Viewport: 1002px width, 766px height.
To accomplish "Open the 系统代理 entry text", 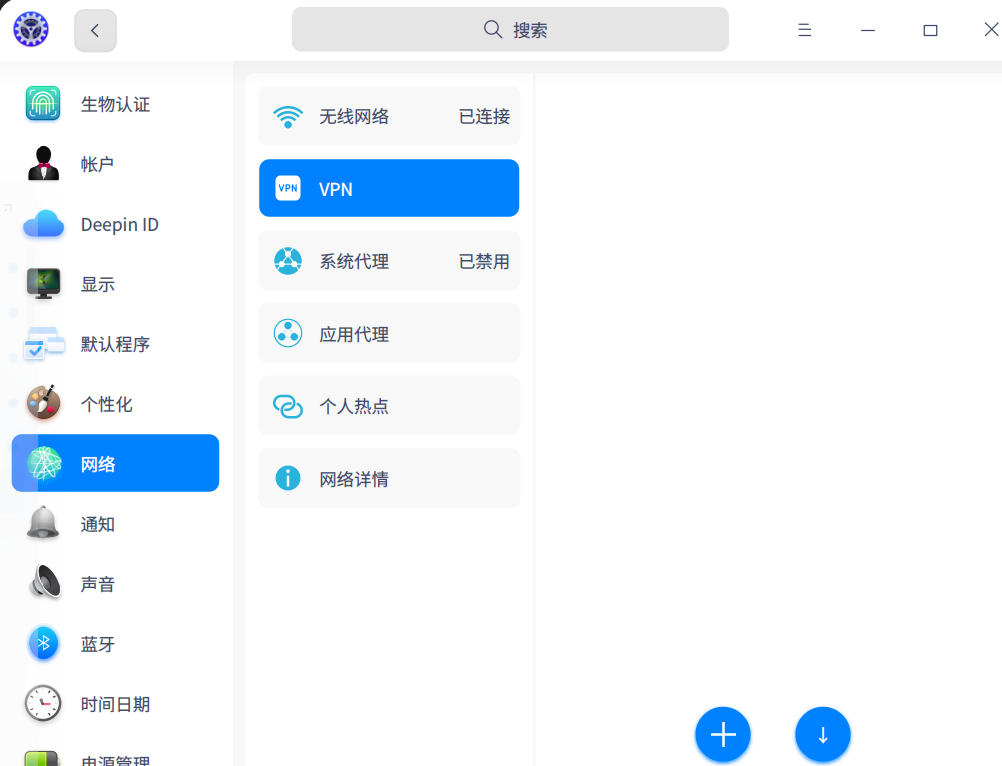I will pyautogui.click(x=354, y=261).
